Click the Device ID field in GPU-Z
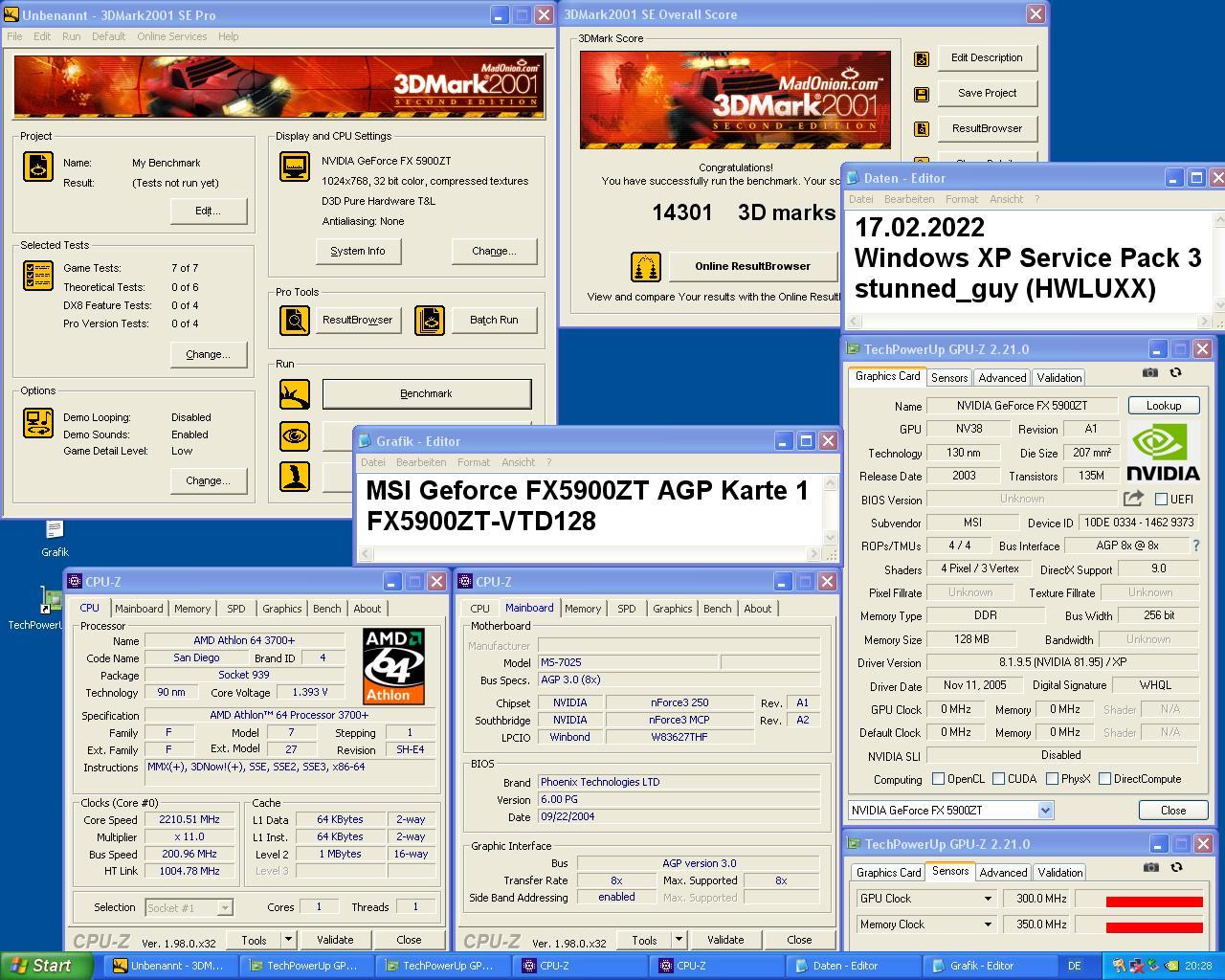This screenshot has height=980, width=1225. point(1137,523)
